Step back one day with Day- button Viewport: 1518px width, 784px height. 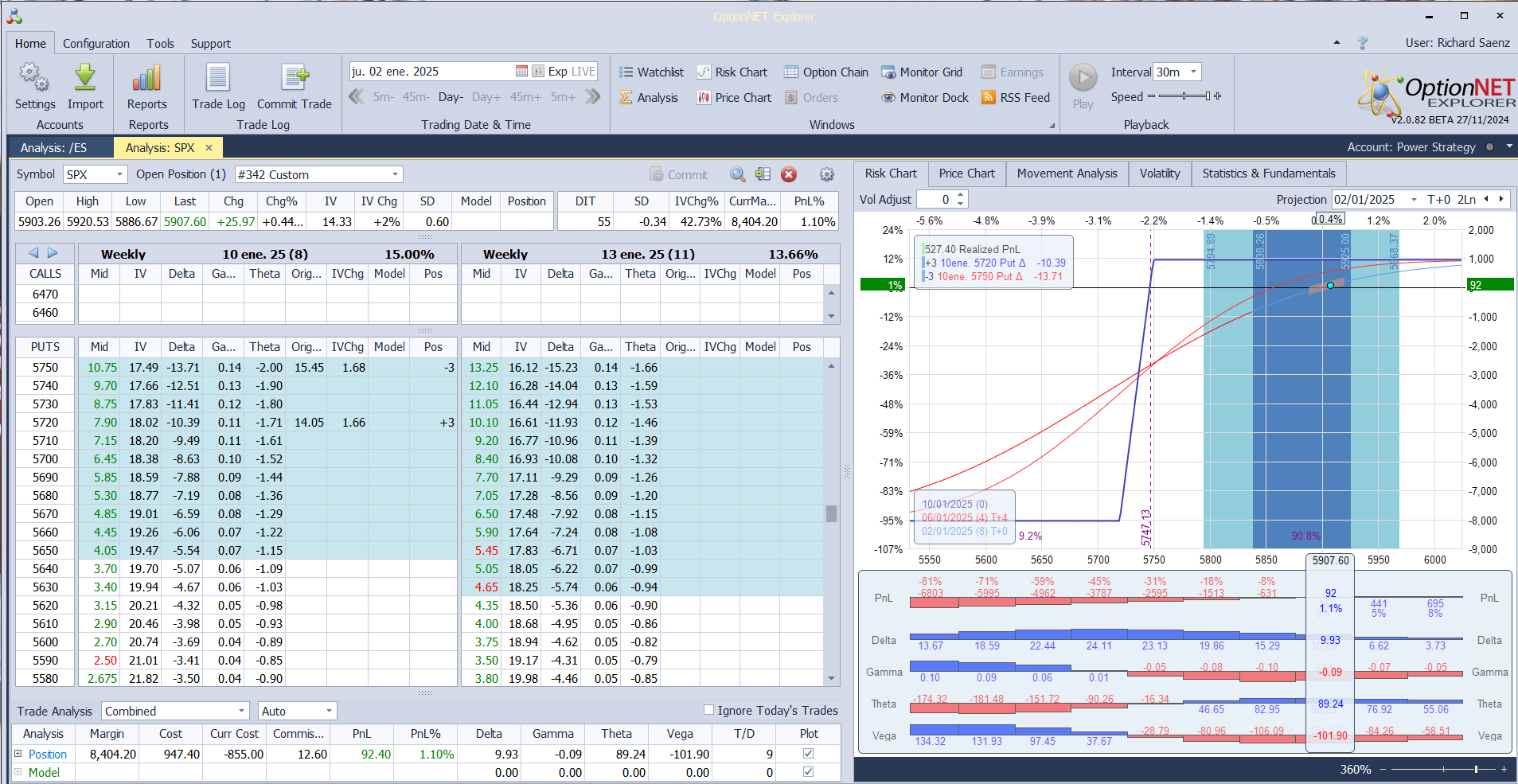pyautogui.click(x=451, y=97)
